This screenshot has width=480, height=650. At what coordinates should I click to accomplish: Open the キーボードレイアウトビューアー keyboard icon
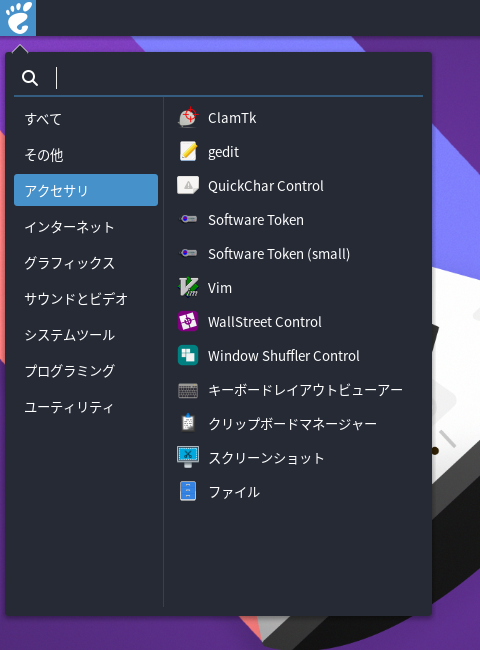click(188, 390)
